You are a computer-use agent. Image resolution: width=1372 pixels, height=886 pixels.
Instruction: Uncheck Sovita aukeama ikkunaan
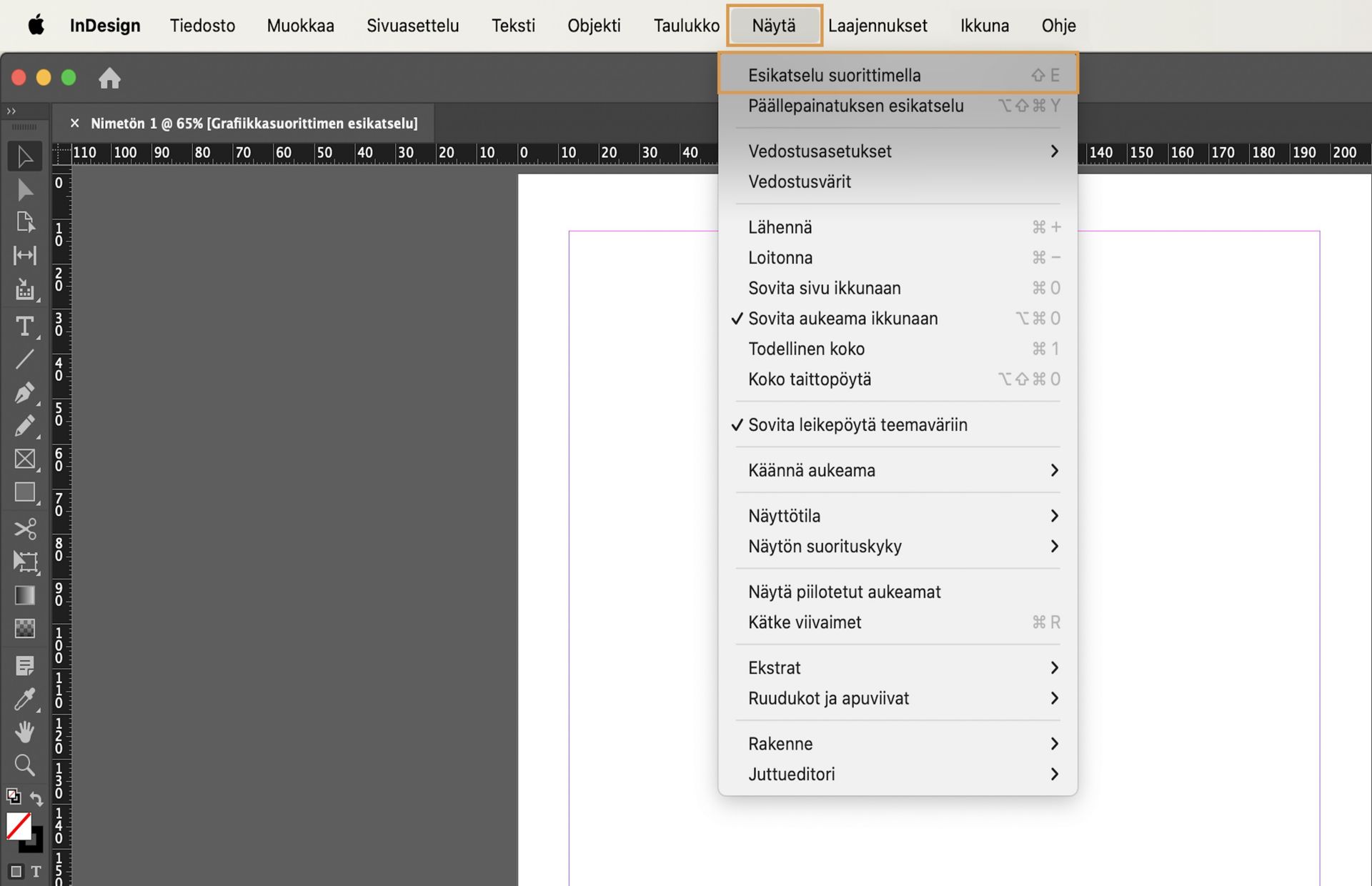click(843, 319)
